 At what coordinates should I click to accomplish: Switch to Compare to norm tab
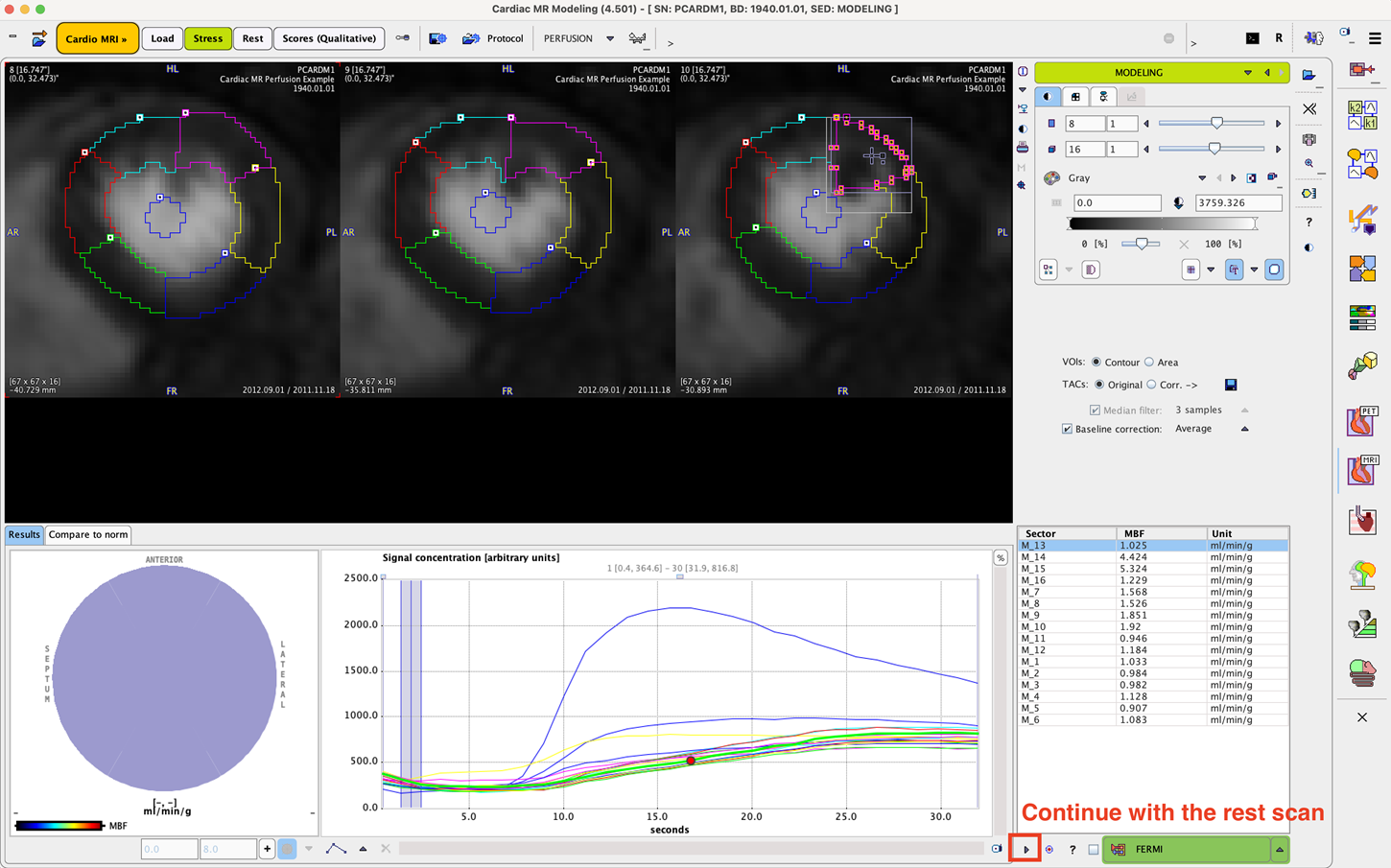pyautogui.click(x=88, y=535)
